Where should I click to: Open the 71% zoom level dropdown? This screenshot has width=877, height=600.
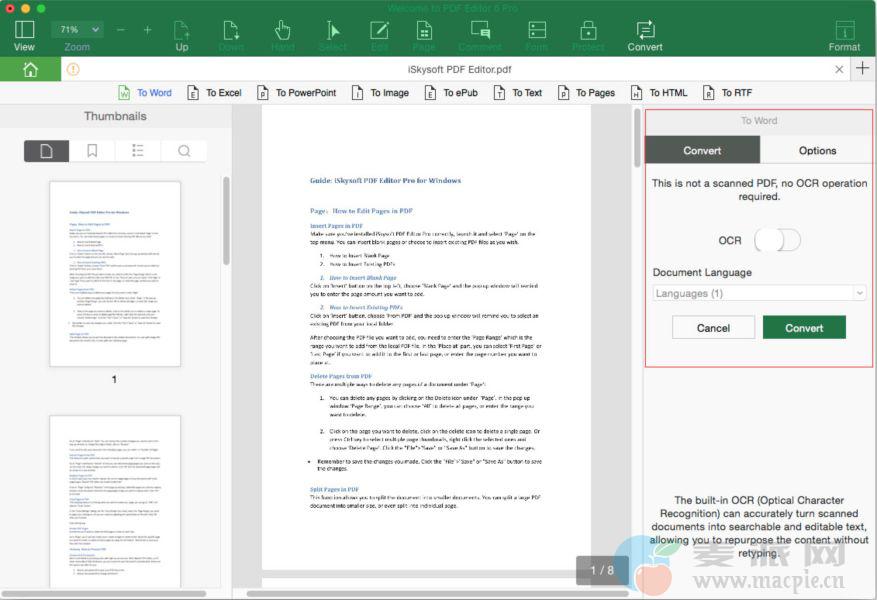(x=77, y=30)
